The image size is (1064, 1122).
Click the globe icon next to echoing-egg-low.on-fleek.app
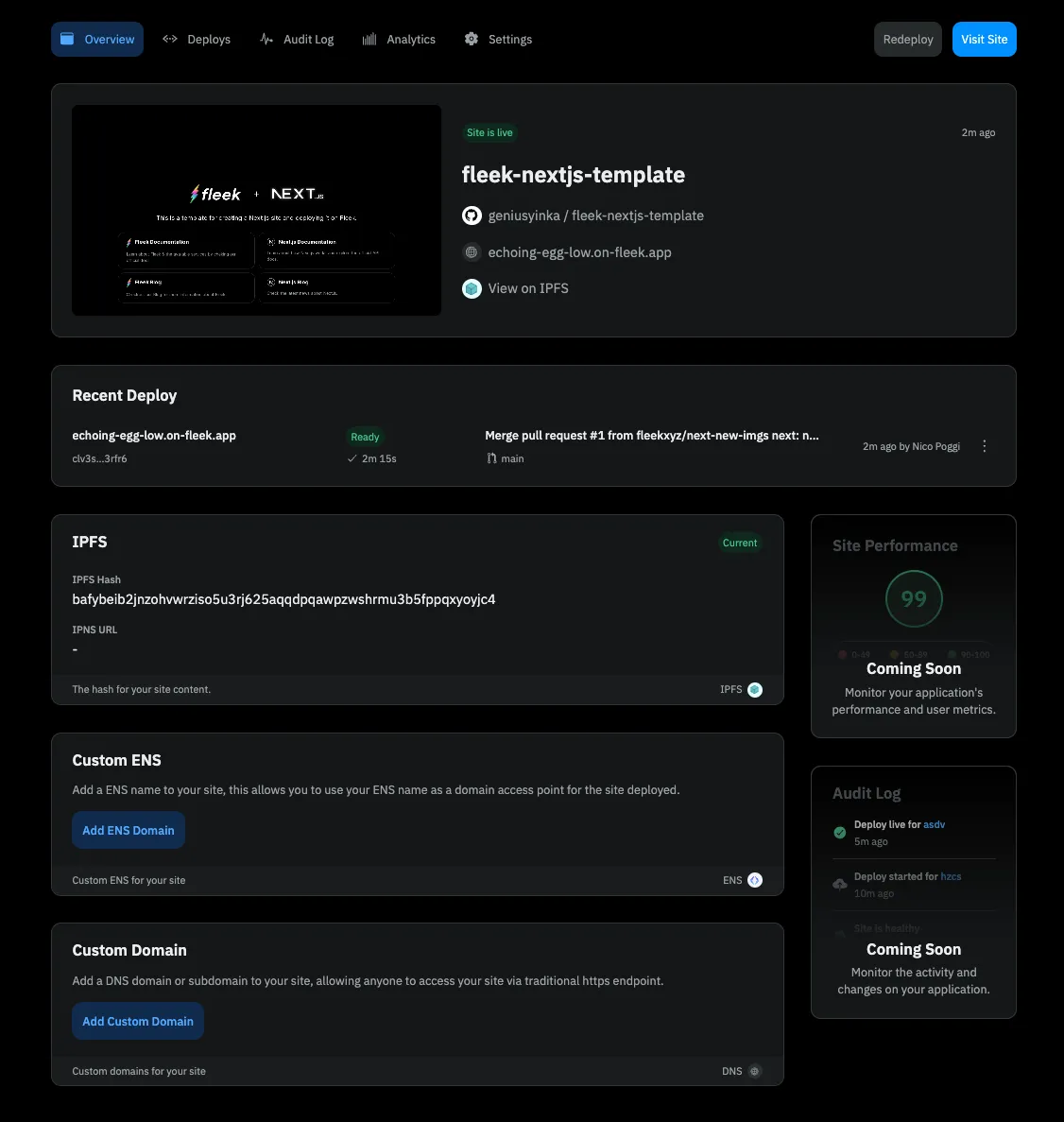point(472,252)
